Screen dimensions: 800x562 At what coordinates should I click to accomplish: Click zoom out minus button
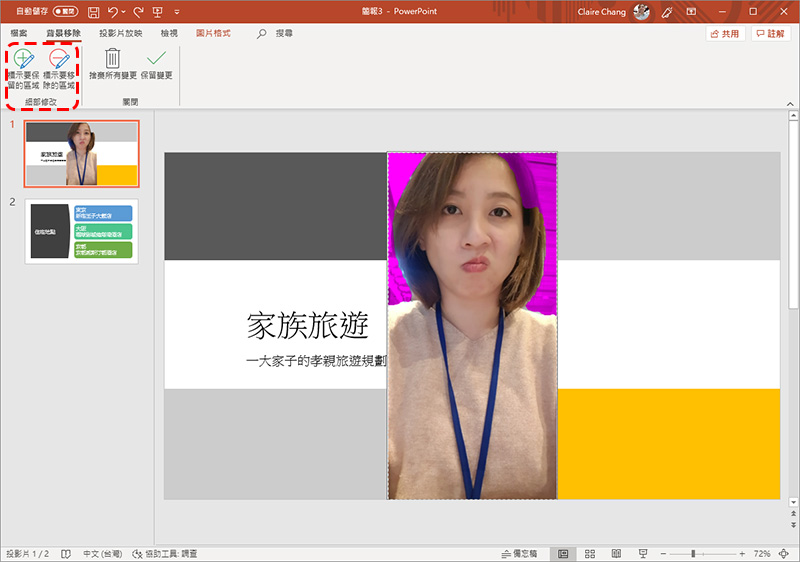point(663,554)
